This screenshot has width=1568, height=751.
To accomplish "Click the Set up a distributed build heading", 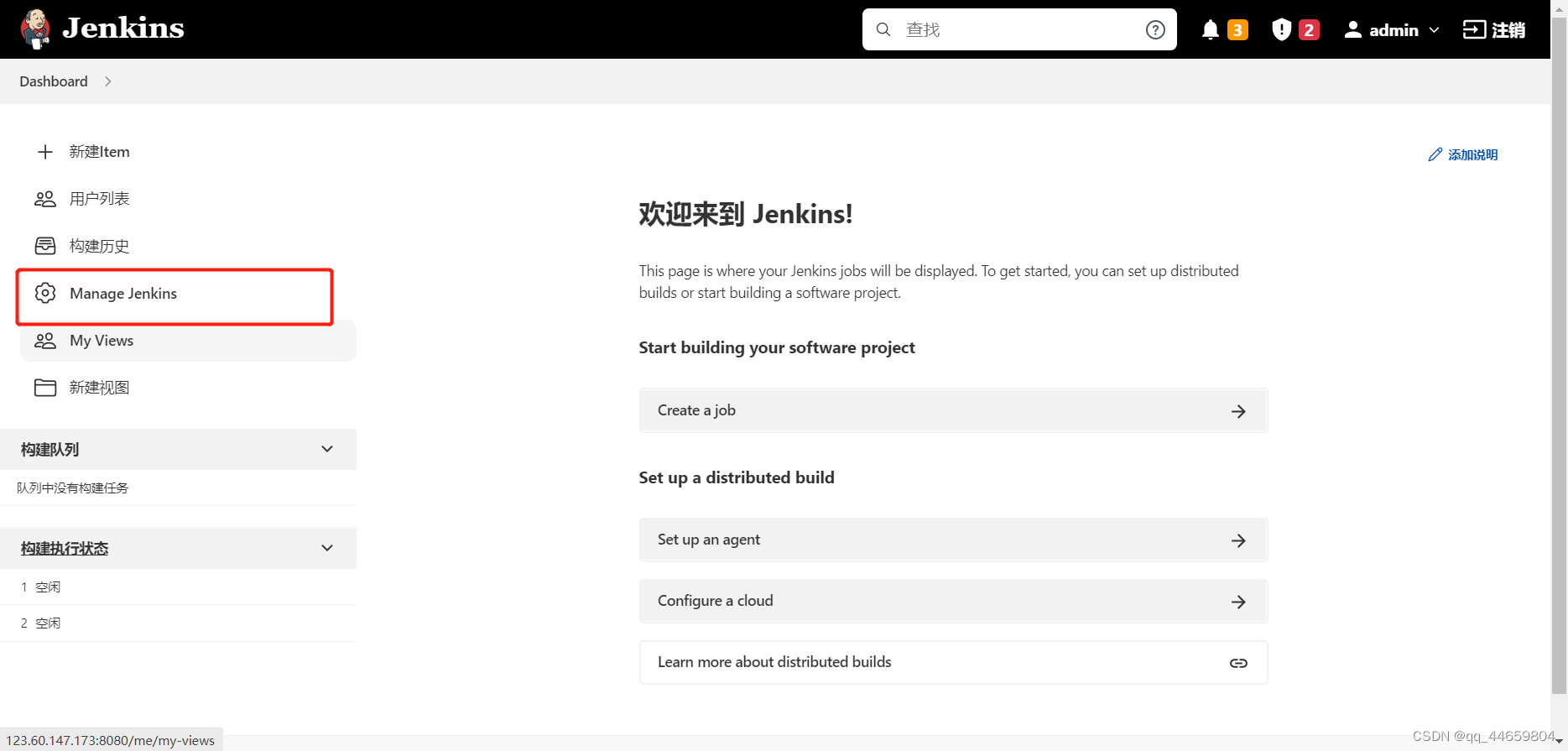I will coord(737,477).
